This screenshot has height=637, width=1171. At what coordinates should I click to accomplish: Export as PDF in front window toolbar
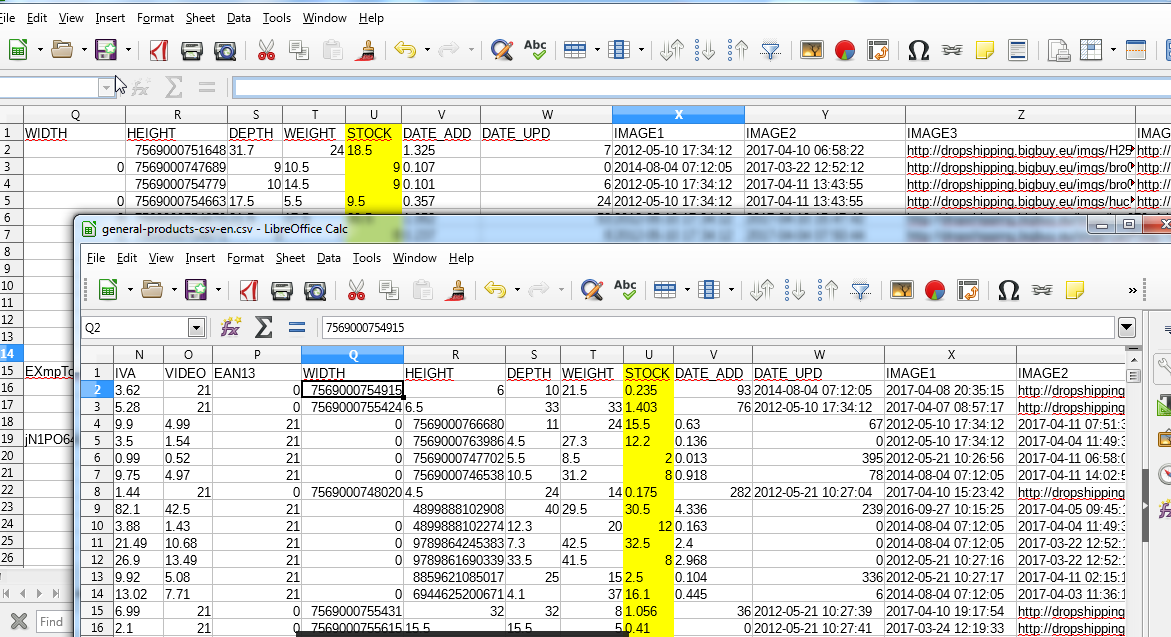[x=248, y=290]
